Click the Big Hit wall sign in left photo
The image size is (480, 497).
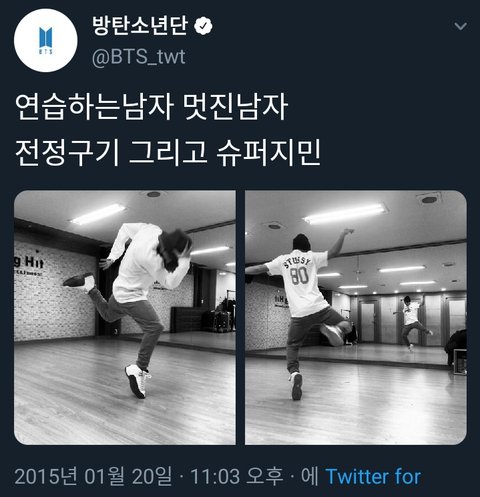pyautogui.click(x=29, y=264)
